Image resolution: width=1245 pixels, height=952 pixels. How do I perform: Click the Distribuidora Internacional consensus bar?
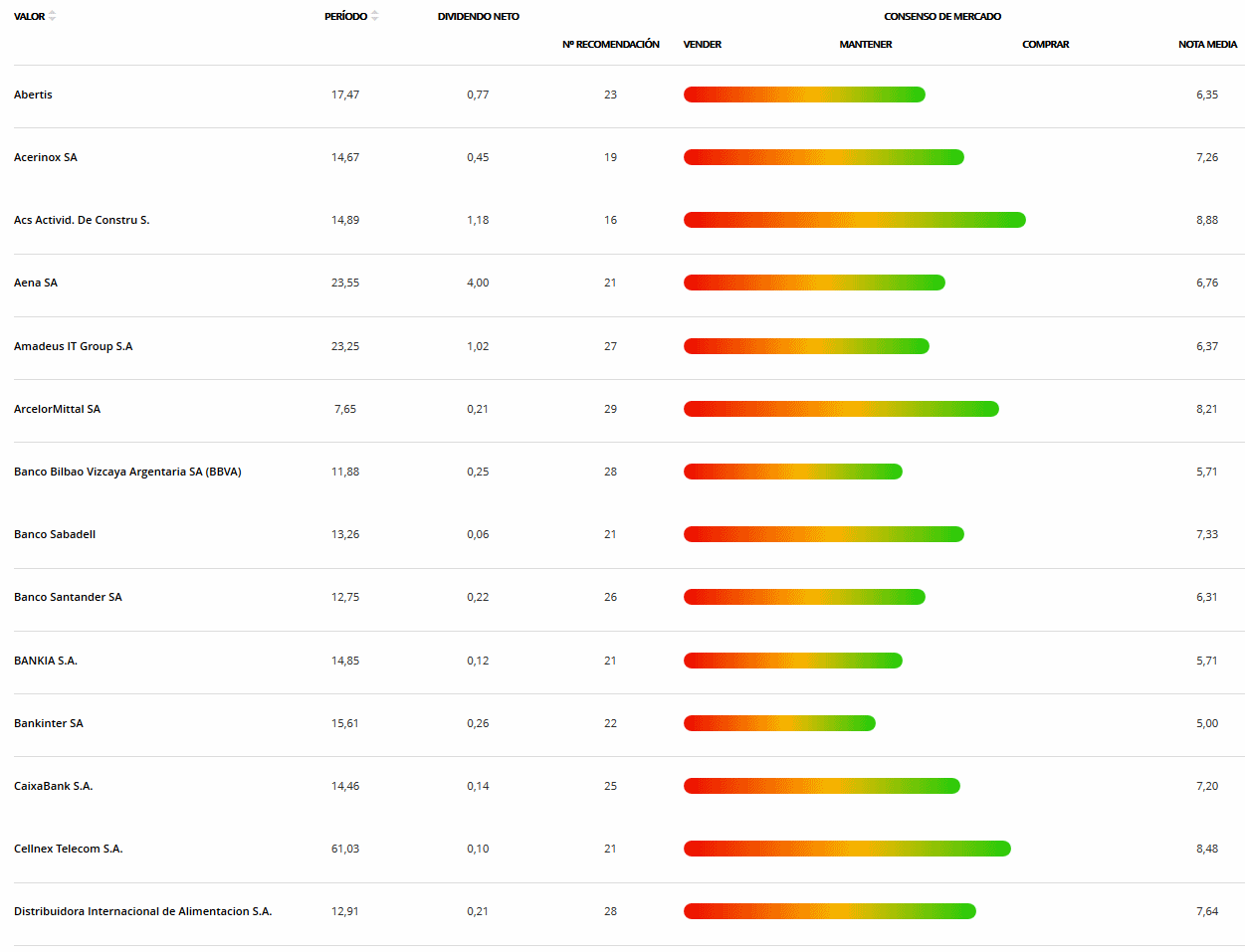pyautogui.click(x=830, y=911)
